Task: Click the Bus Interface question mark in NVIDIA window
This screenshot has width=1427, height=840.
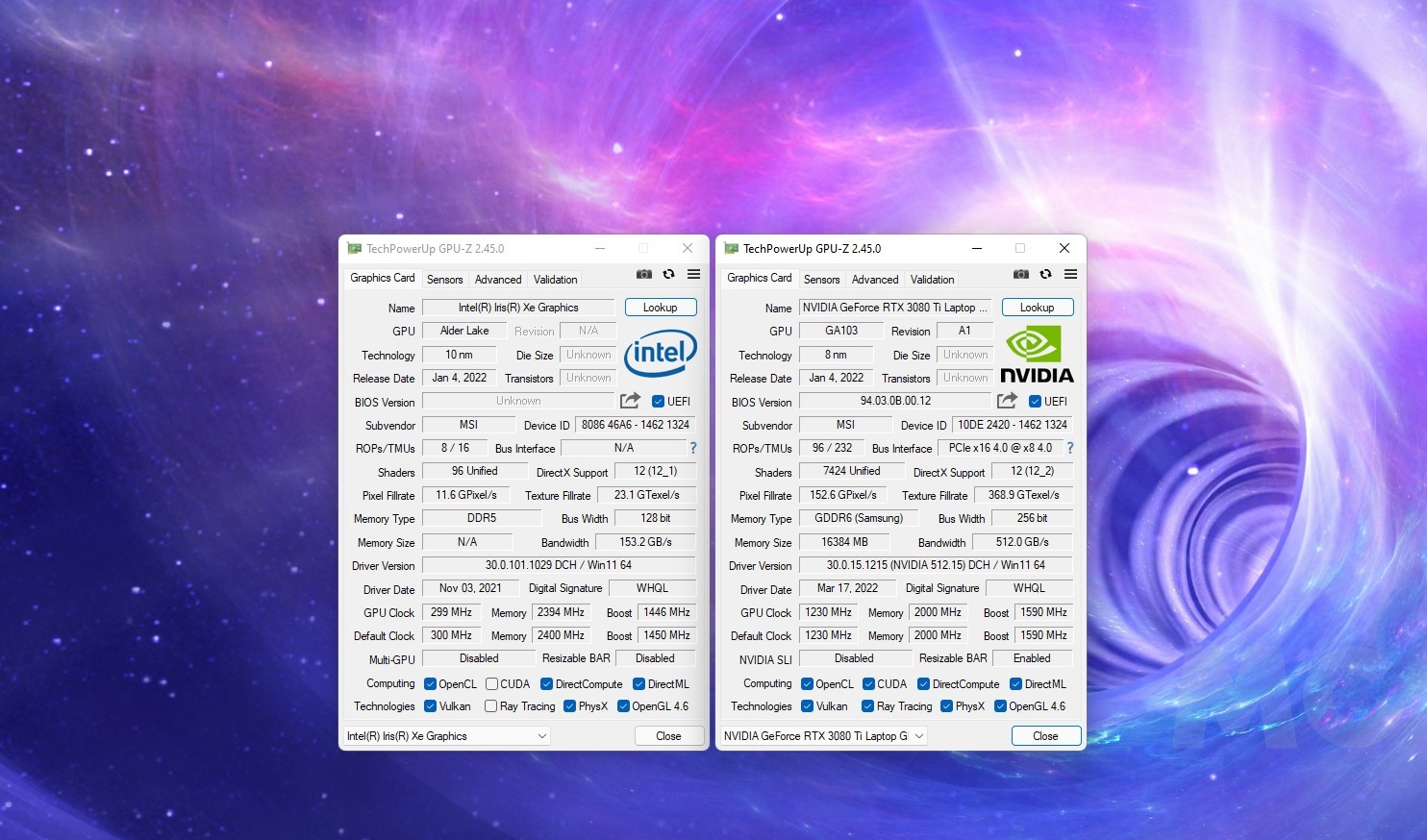Action: click(x=1069, y=448)
